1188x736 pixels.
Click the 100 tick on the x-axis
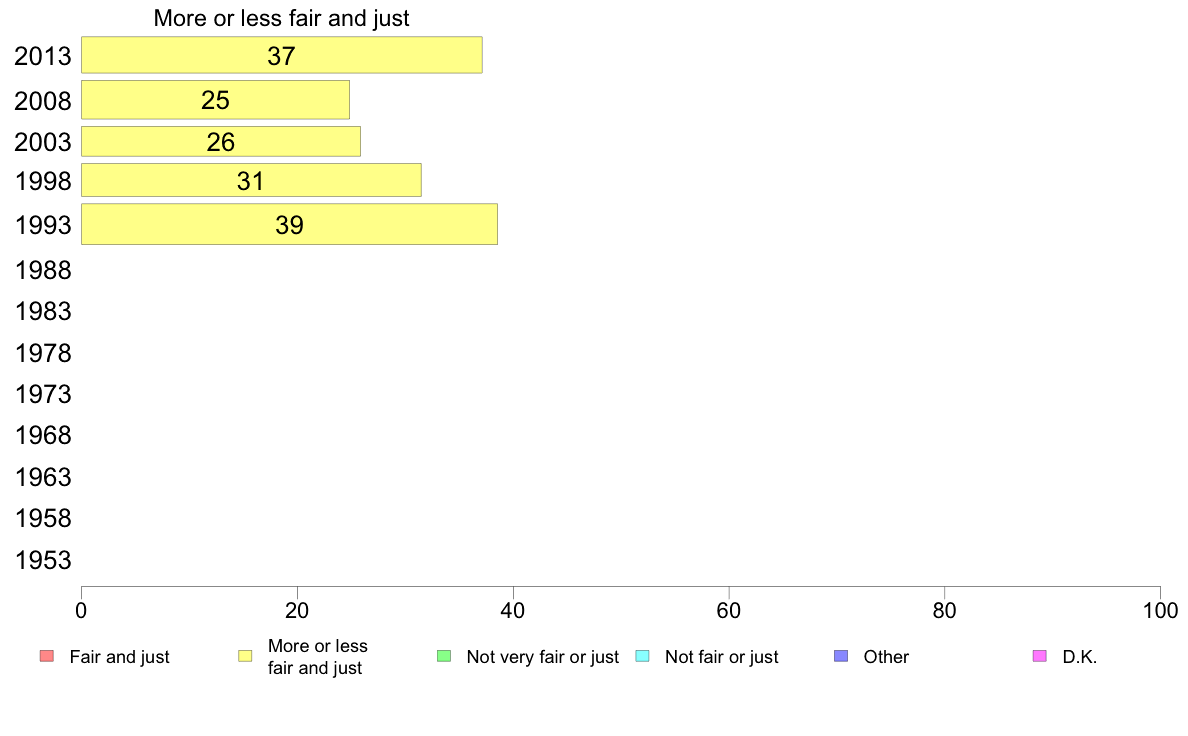(1160, 610)
